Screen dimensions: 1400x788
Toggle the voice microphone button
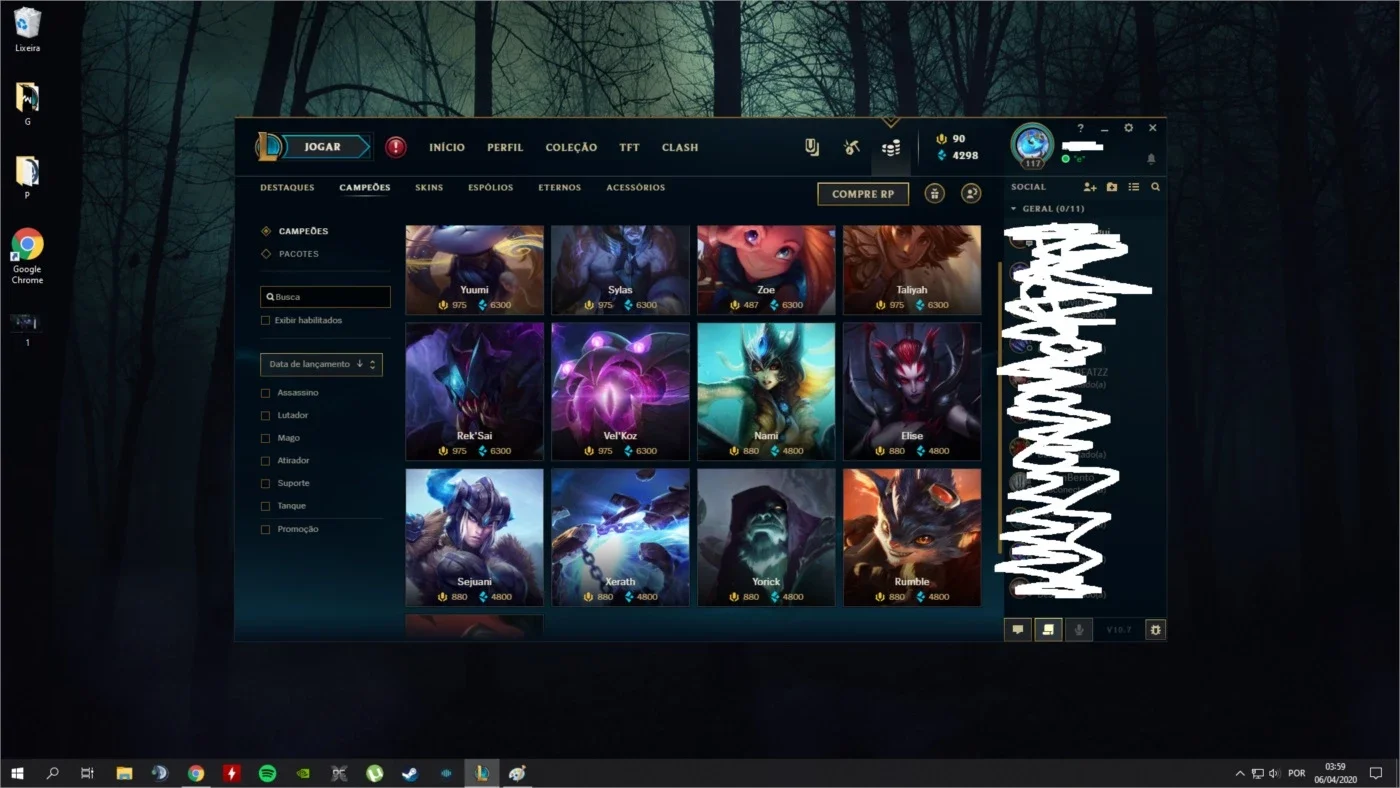[x=1078, y=630]
